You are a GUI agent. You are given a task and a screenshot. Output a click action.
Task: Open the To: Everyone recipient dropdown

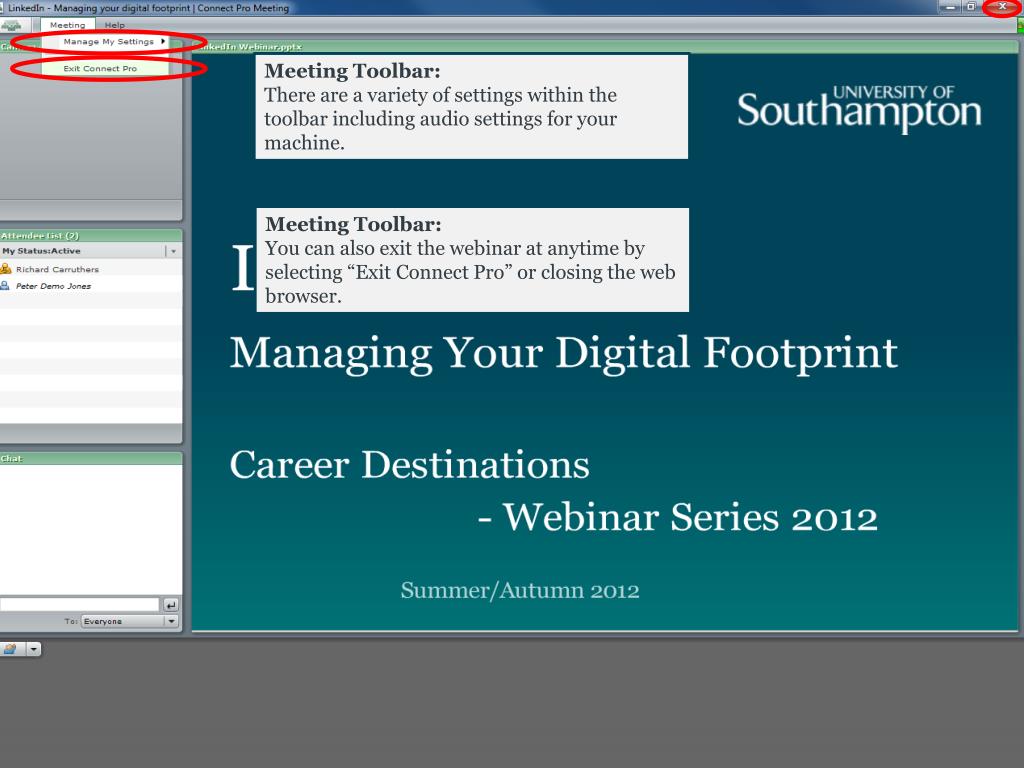pyautogui.click(x=129, y=621)
